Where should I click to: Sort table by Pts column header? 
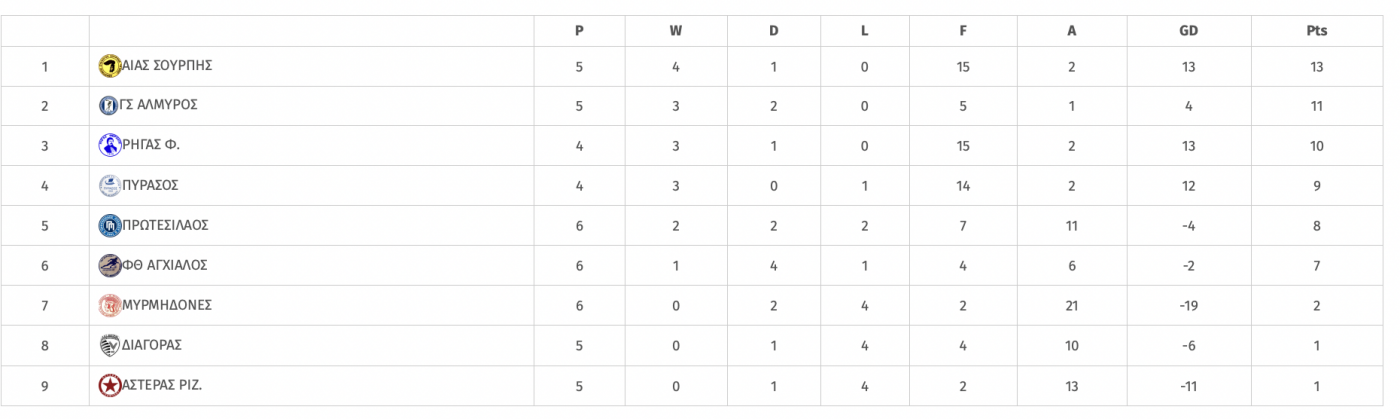click(1317, 31)
